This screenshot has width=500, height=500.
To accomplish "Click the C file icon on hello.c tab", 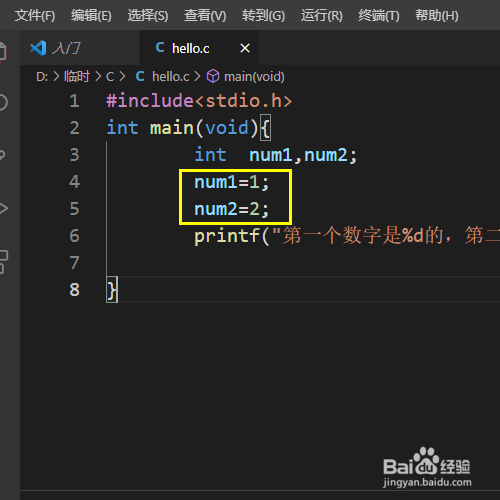I will pos(160,48).
